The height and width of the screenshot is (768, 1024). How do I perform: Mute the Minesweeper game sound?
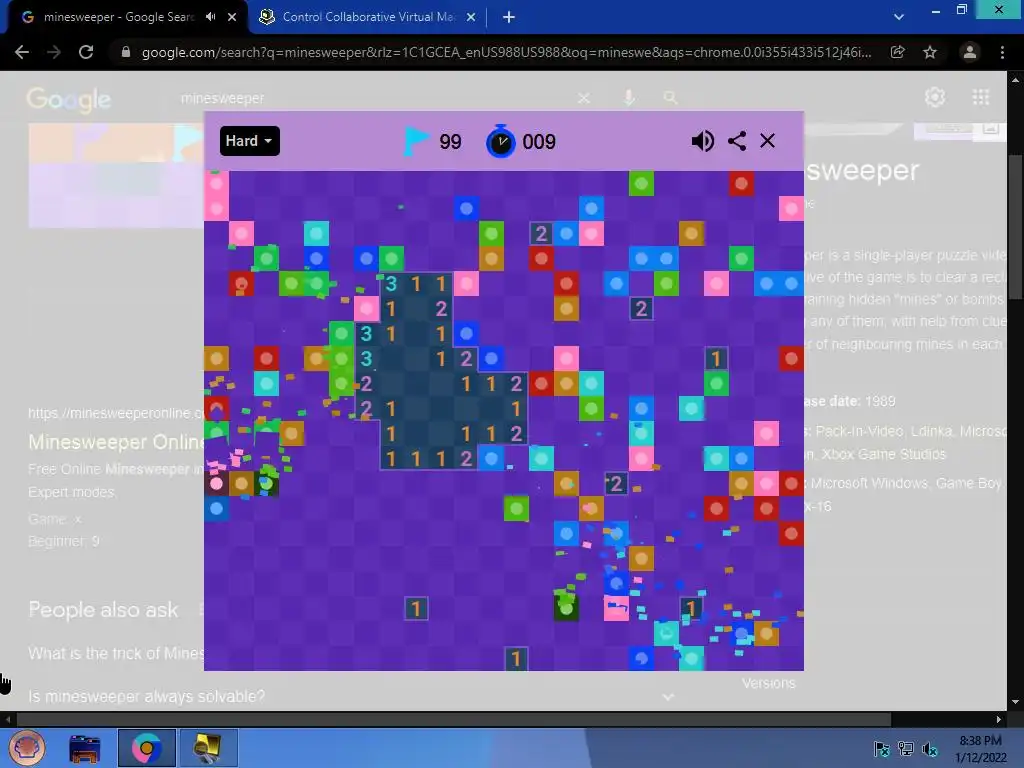click(x=703, y=141)
